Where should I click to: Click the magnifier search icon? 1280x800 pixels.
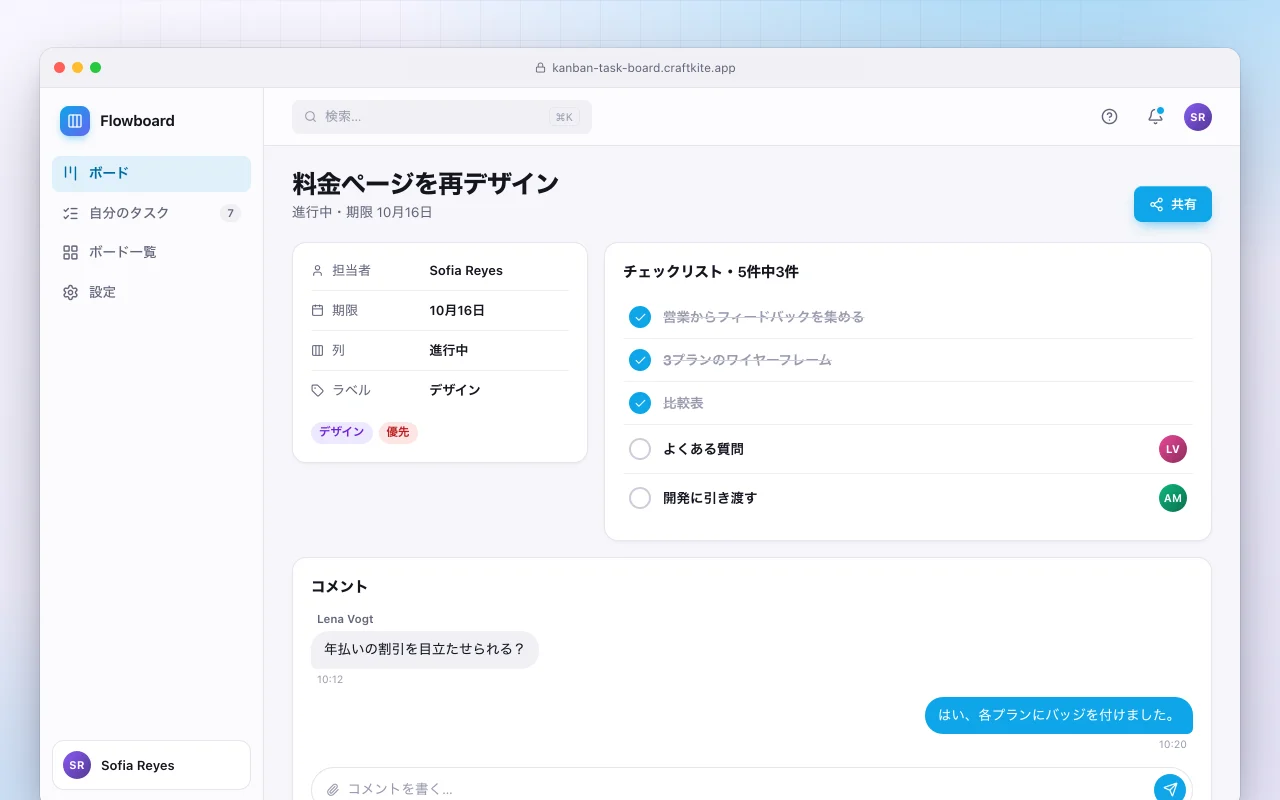[x=311, y=117]
